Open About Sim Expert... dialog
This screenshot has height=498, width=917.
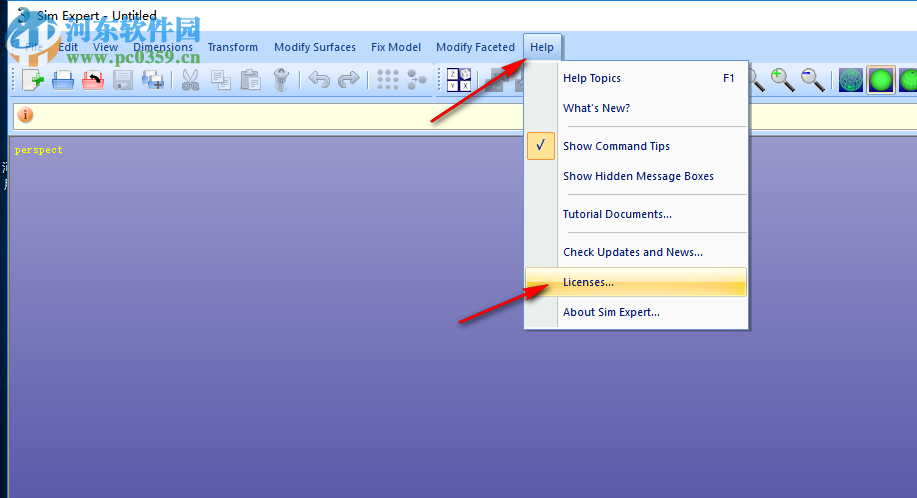coord(636,312)
